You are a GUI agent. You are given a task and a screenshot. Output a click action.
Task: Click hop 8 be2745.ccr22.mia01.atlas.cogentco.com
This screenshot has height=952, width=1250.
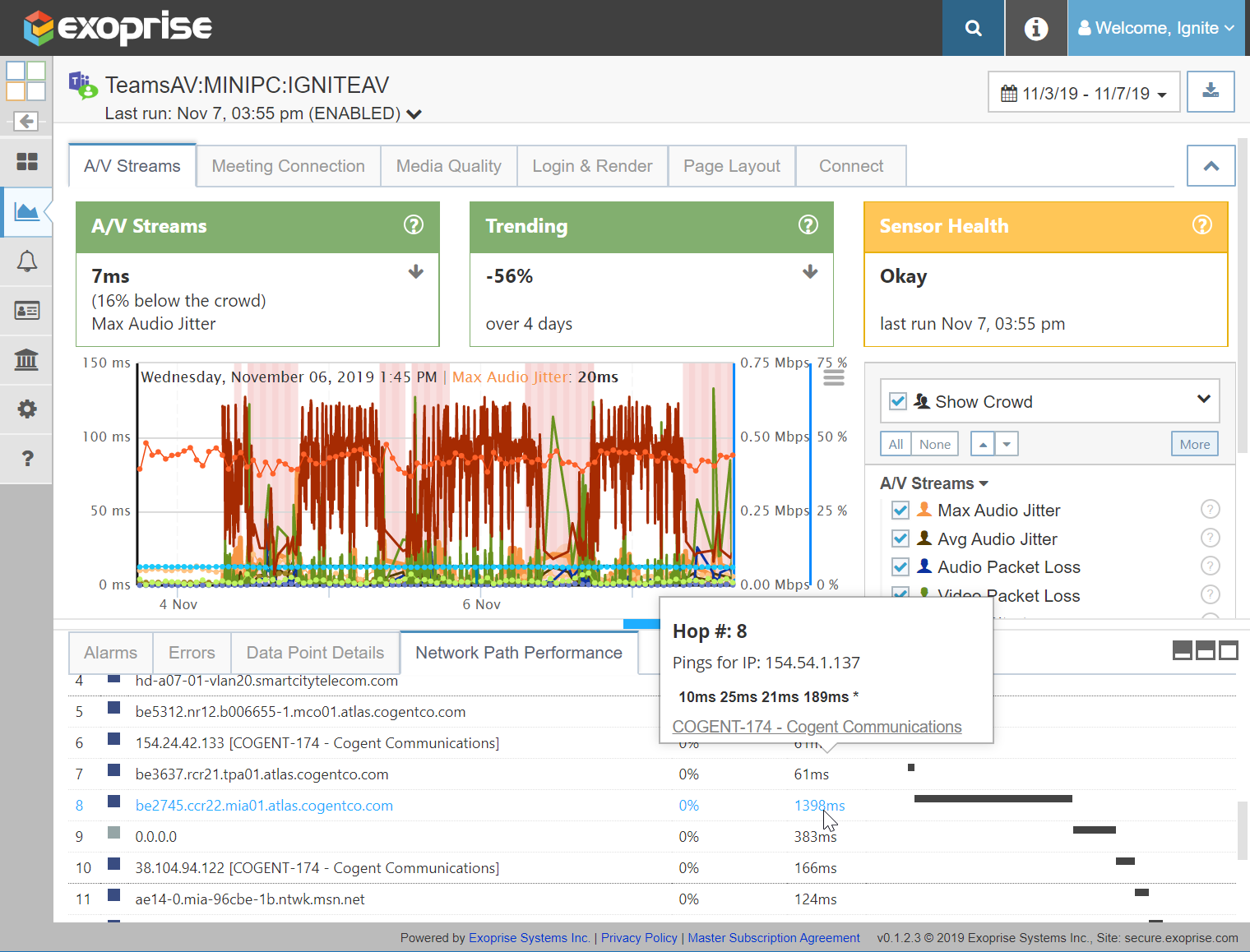click(x=264, y=806)
